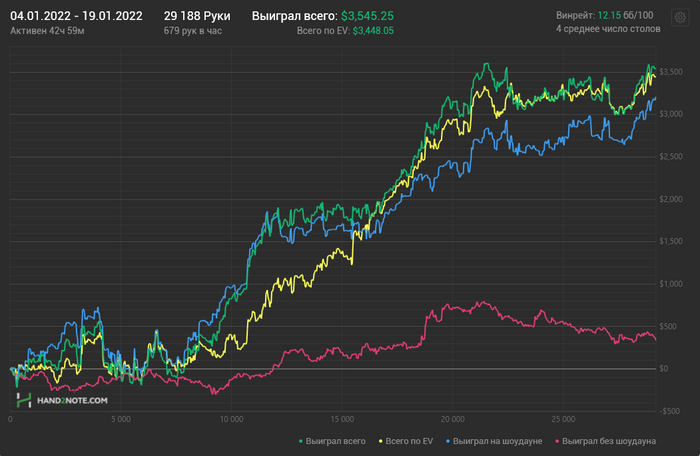Click the 'Винрейт:' header label

point(575,15)
